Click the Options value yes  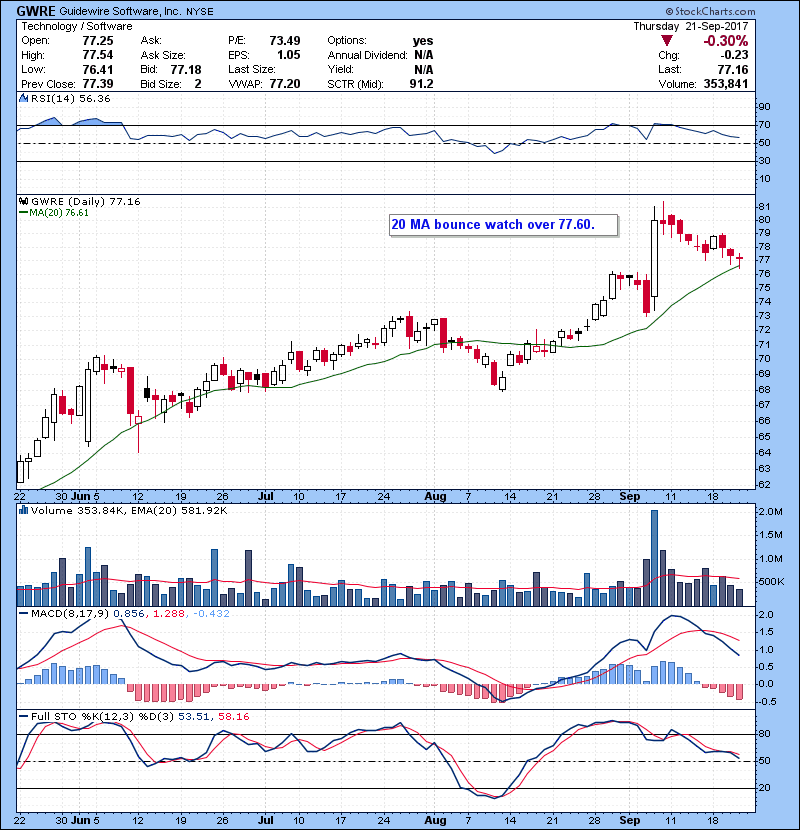point(423,41)
